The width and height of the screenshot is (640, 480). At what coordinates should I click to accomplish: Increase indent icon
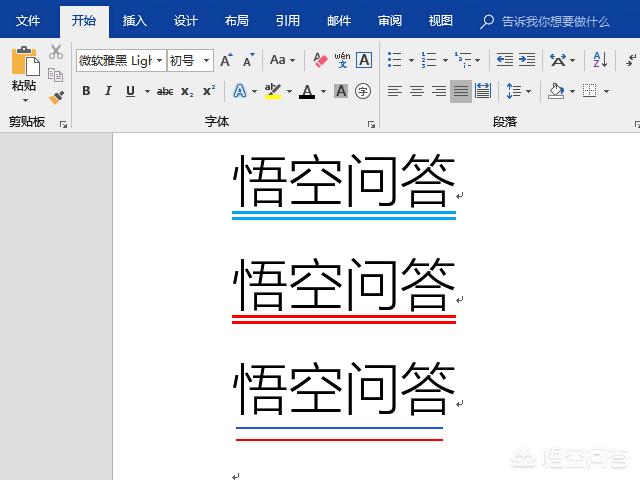coord(527,60)
